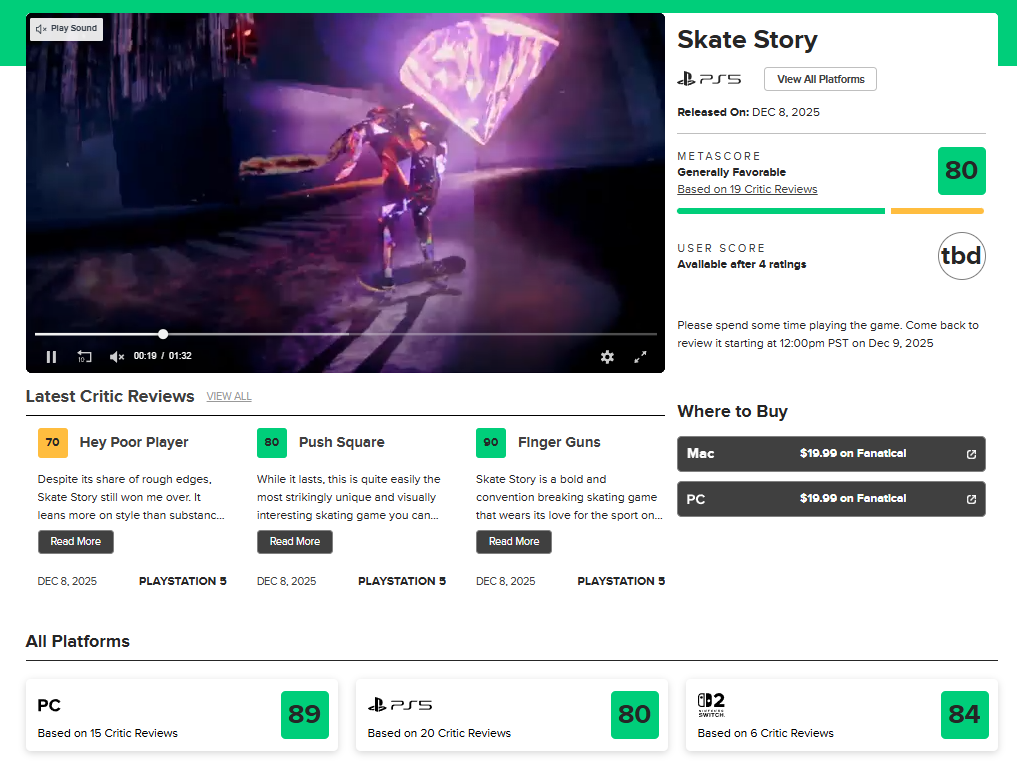Toggle Play Sound on the video
1017x771 pixels.
[66, 29]
